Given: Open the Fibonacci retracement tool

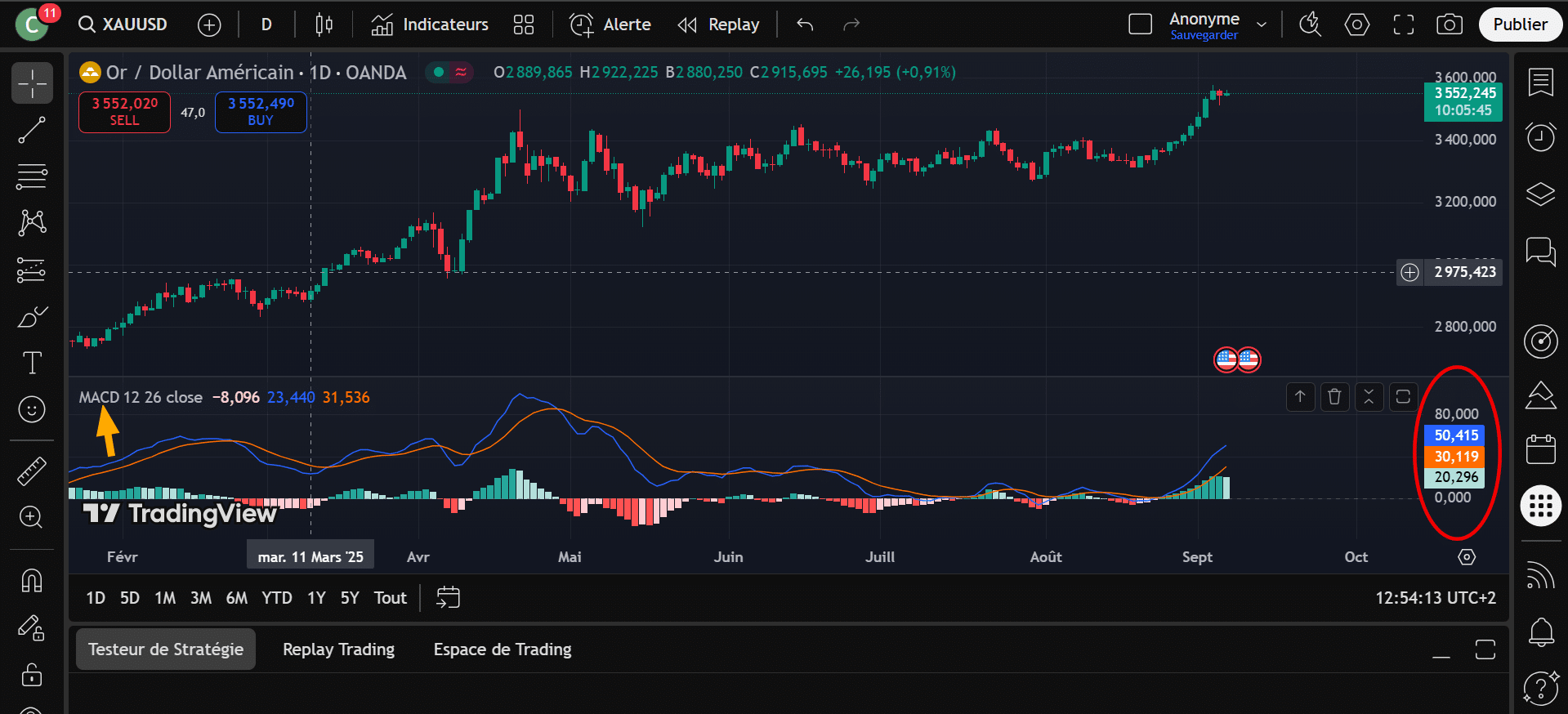Looking at the screenshot, I should point(32,176).
